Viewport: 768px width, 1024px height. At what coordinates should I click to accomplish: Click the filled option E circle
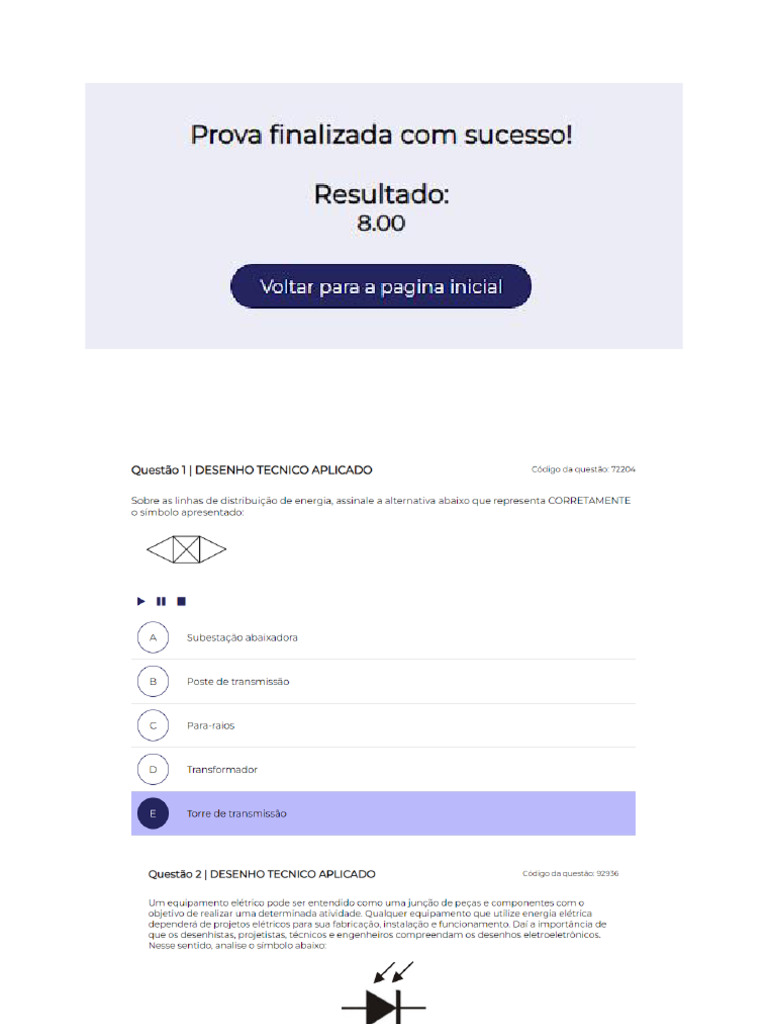(153, 813)
